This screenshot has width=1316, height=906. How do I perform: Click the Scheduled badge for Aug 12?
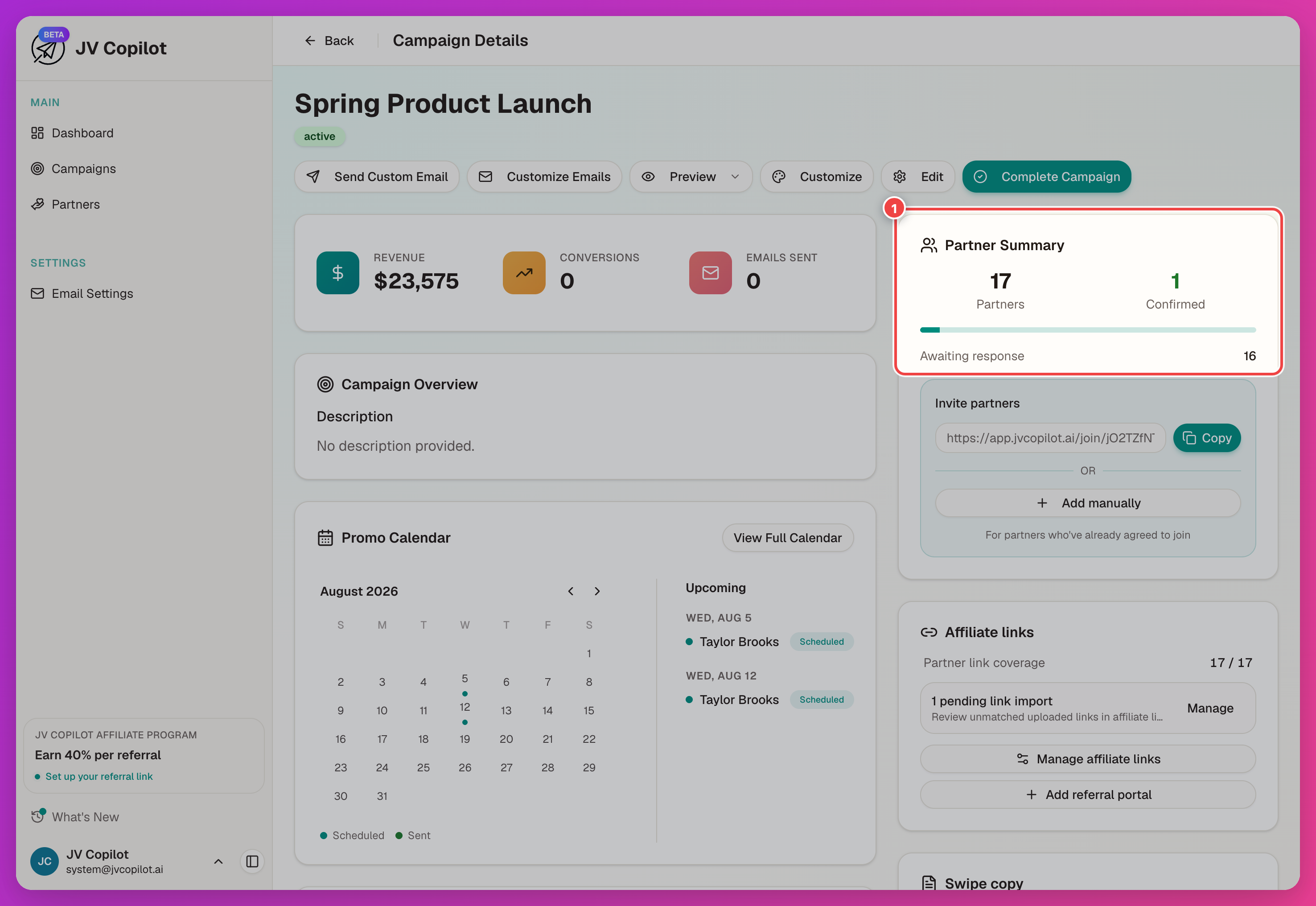[x=821, y=700]
